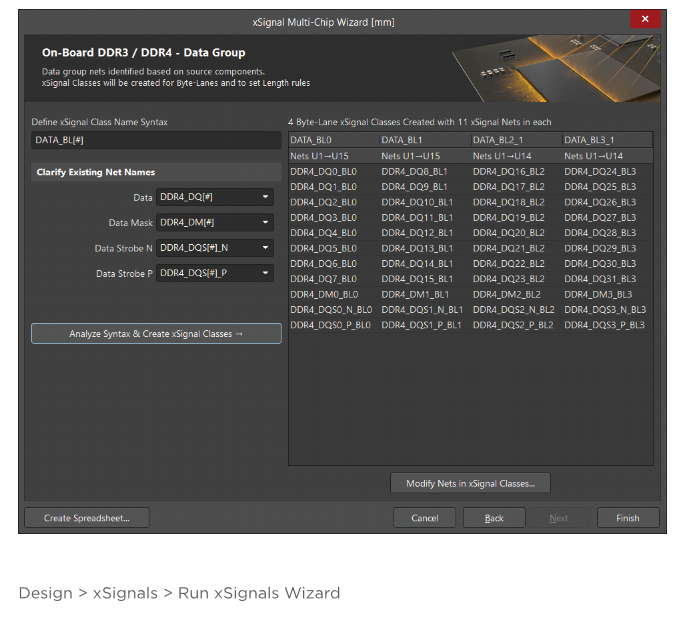Viewport: 682px width, 621px height.
Task: Select the DATA_BL0 column header
Action: 333,140
